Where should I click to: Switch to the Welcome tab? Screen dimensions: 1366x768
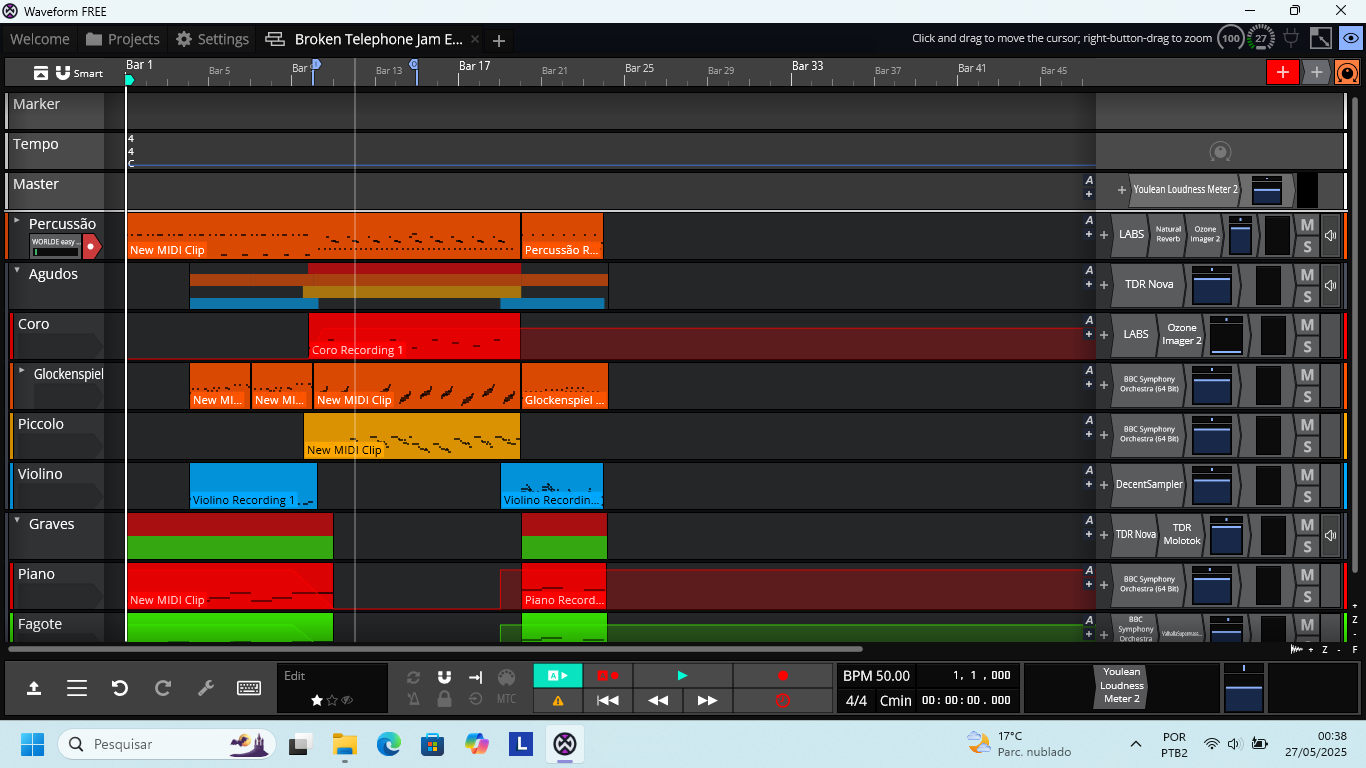[40, 39]
